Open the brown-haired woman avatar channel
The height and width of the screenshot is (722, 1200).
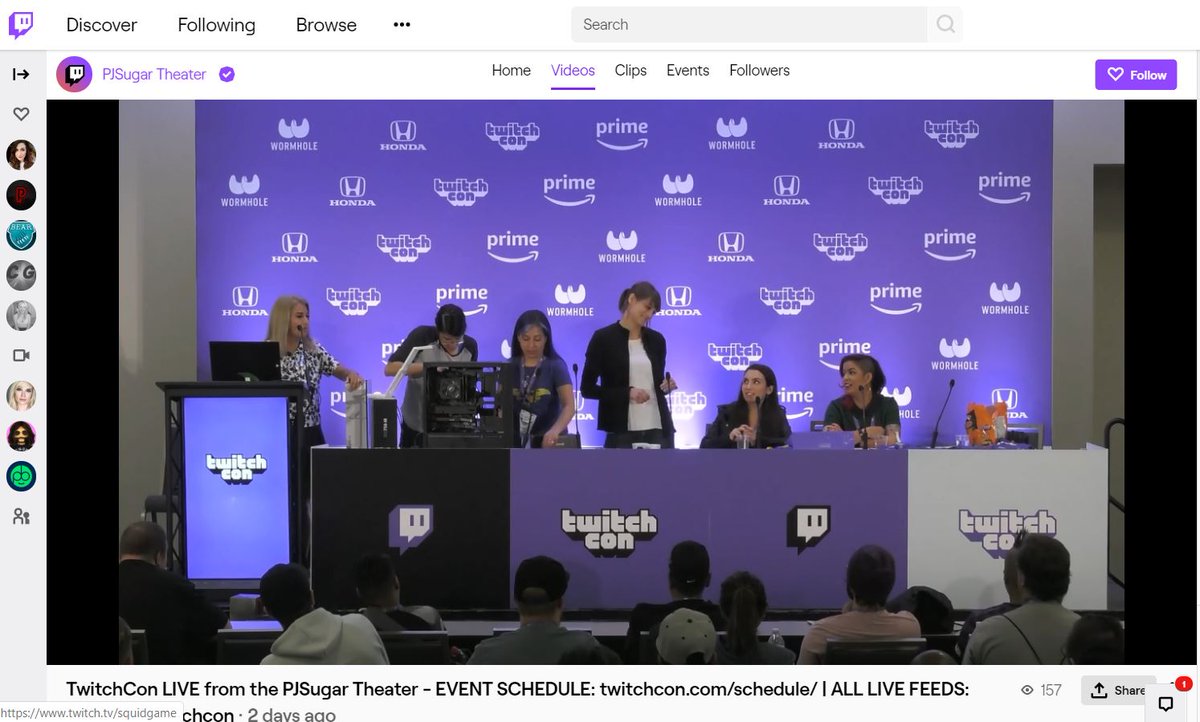[x=21, y=155]
